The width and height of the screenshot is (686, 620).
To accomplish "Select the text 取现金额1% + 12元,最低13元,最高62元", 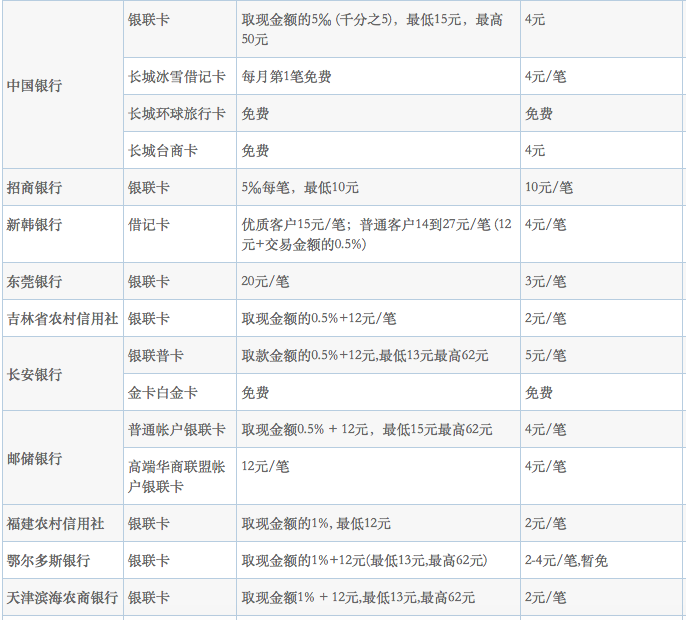I will point(358,598).
